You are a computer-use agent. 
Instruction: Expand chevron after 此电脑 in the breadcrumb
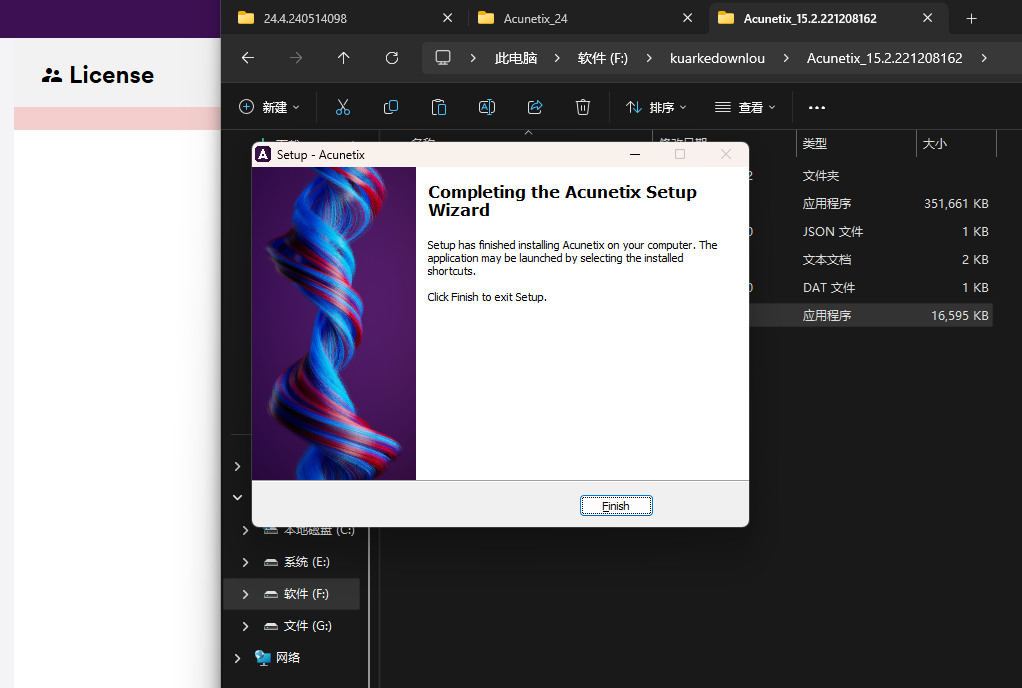point(557,58)
